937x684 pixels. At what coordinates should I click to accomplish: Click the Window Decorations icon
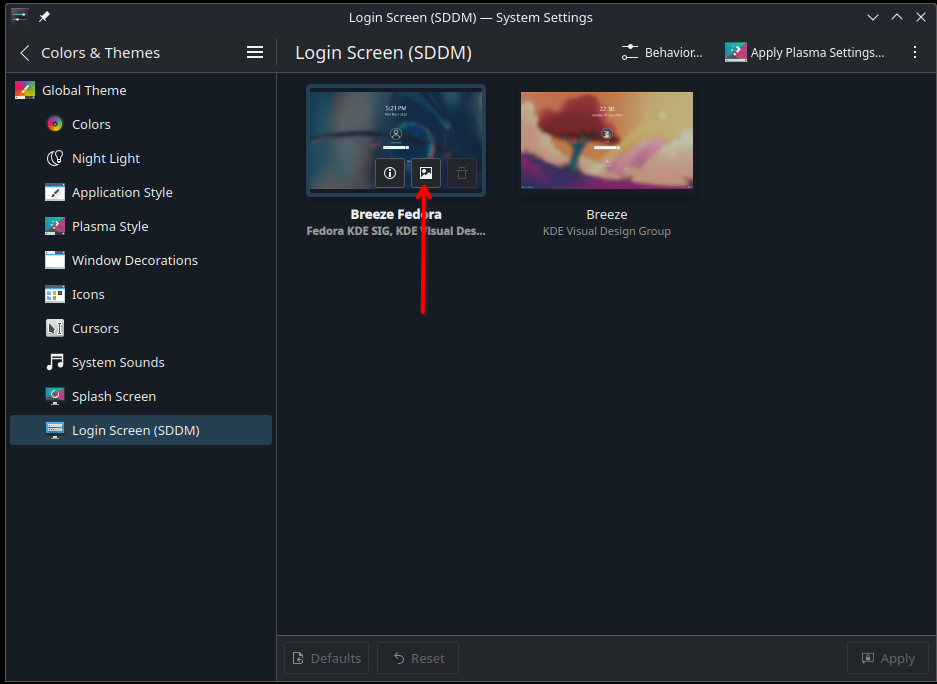click(55, 260)
